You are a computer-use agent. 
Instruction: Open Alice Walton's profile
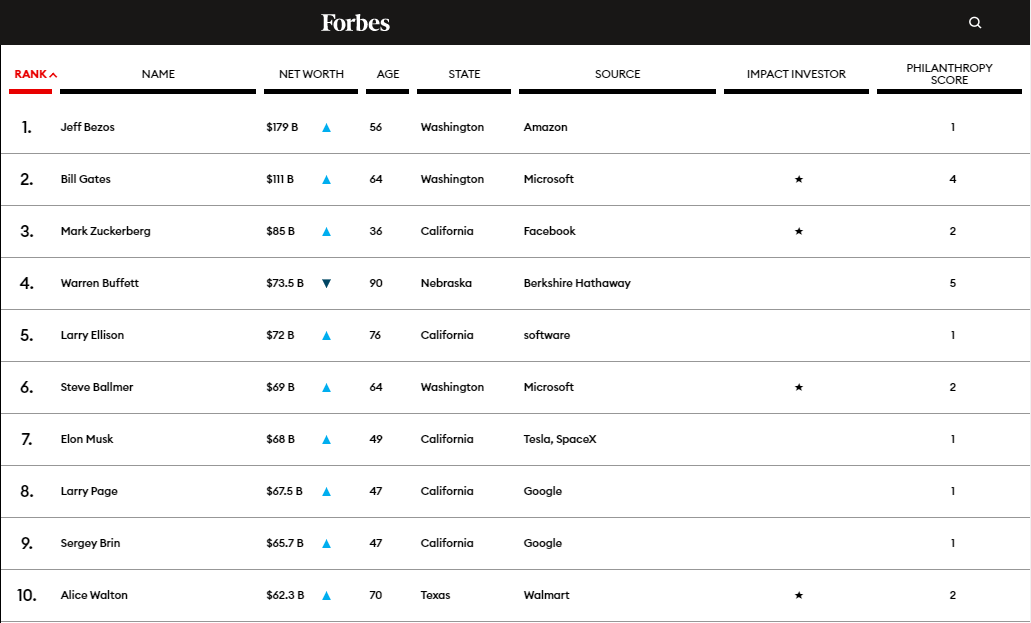pos(94,595)
